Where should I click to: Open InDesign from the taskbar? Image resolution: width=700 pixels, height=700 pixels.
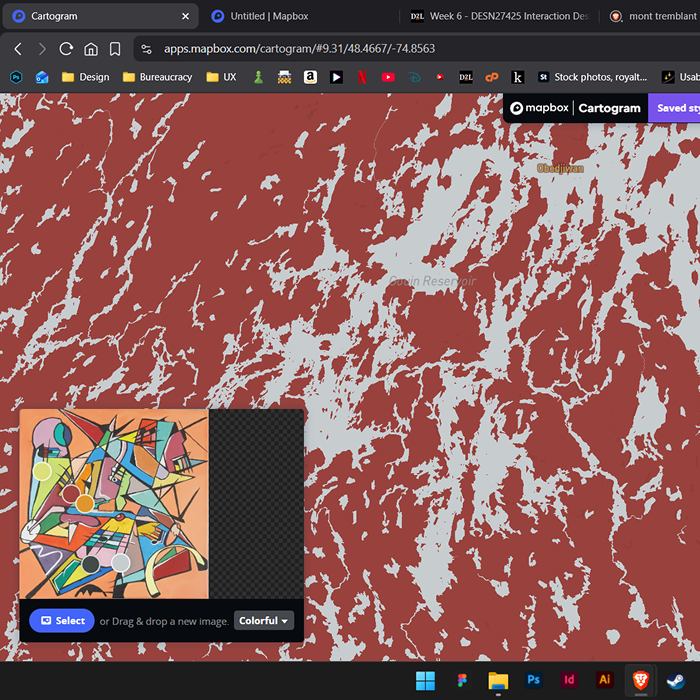569,680
